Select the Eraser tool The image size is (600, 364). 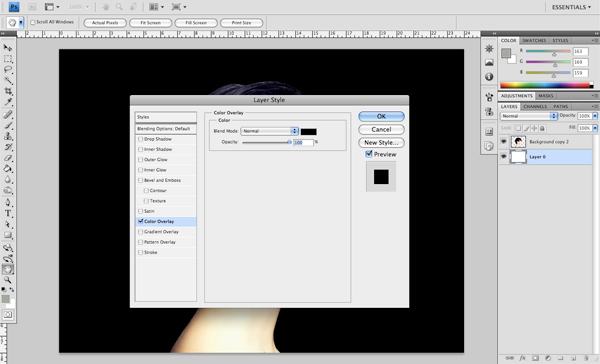point(8,158)
